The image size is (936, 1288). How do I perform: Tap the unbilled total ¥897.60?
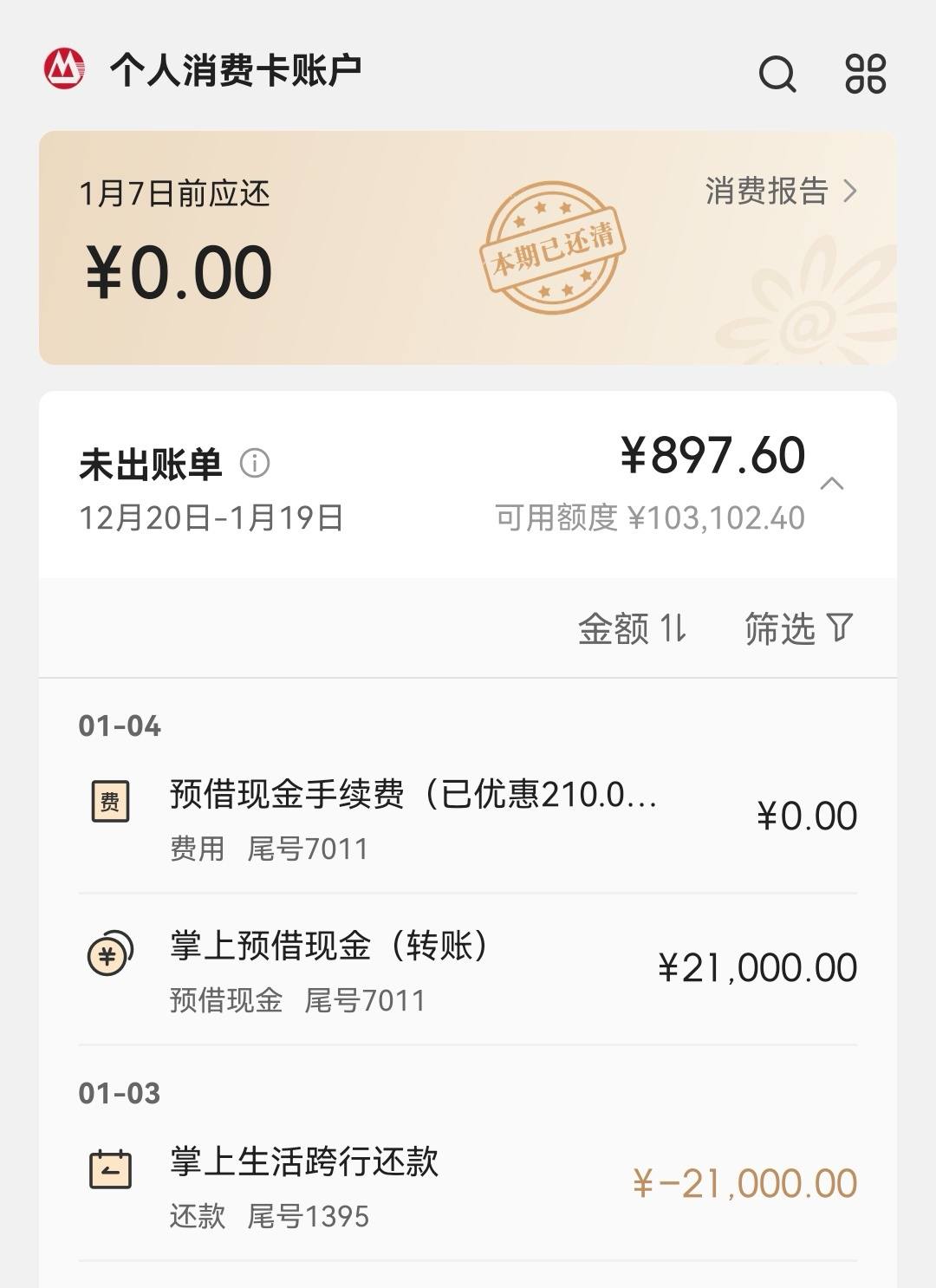(x=712, y=455)
